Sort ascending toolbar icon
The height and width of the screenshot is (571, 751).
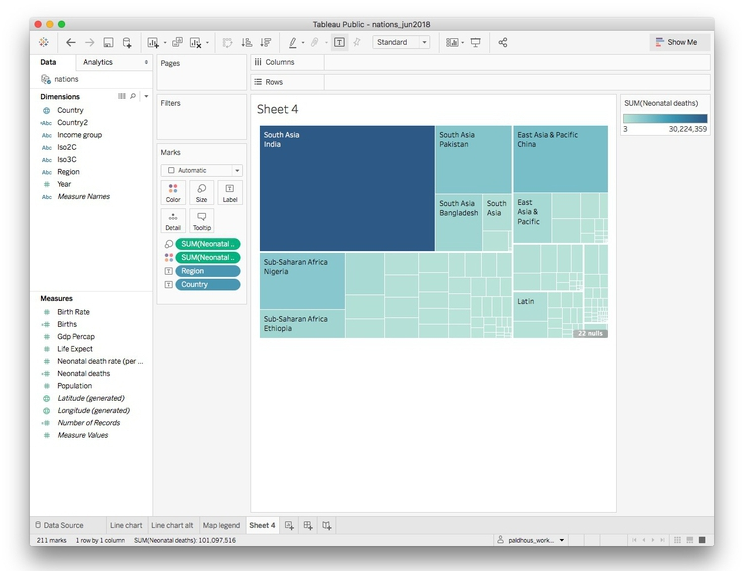247,42
